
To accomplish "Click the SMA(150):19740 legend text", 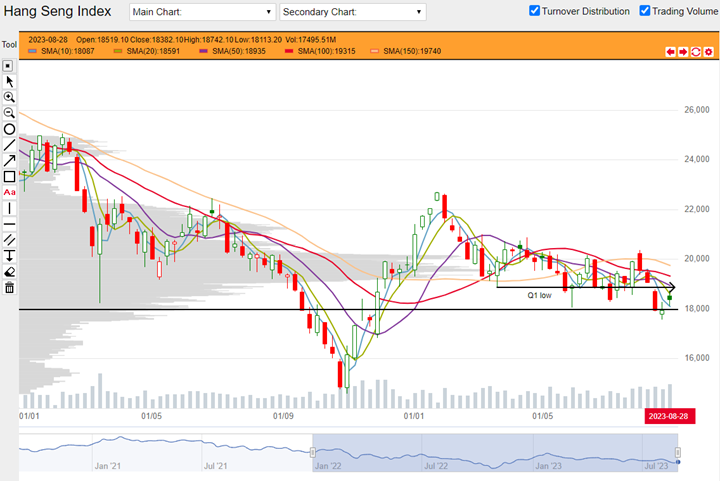I will [412, 51].
